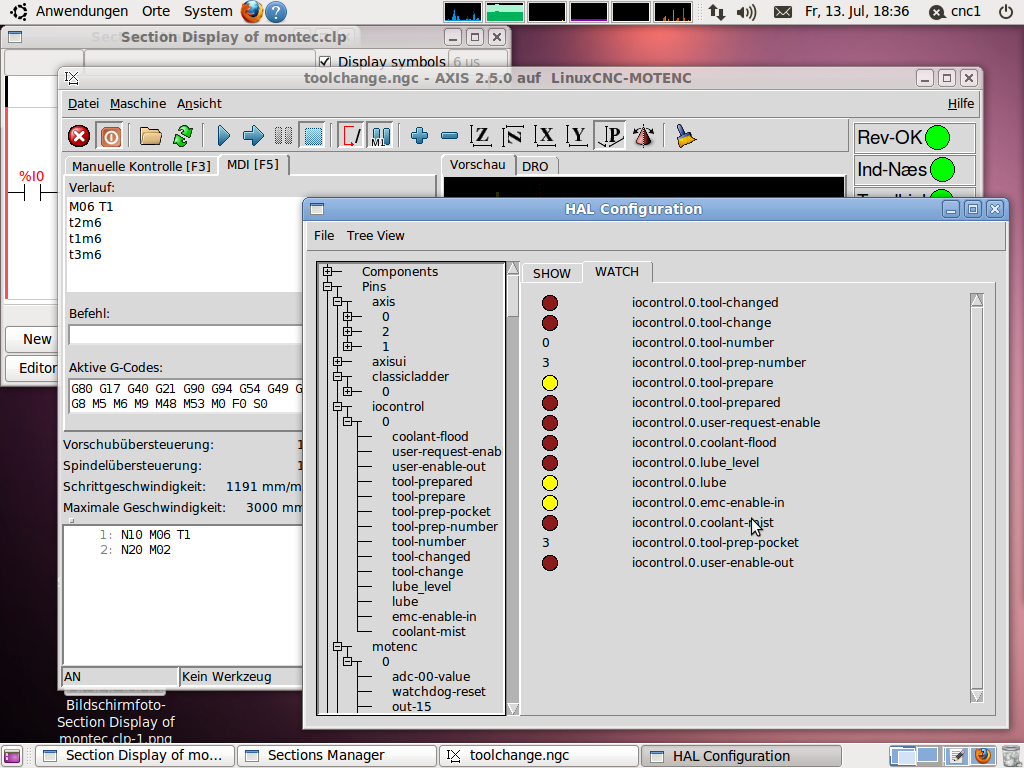The image size is (1024, 768).
Task: Switch to the SHOW tab
Action: click(x=552, y=273)
